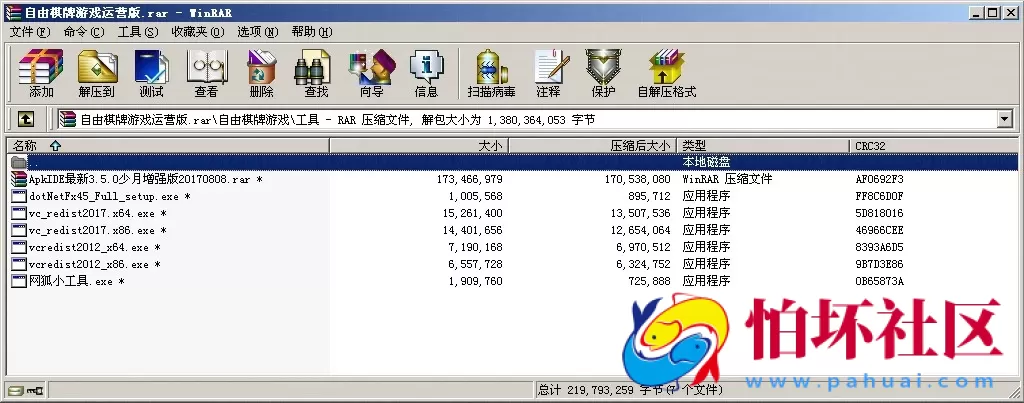Screen dimensions: 1024x403
Task: Sort by 名称 column header
Action: click(168, 146)
